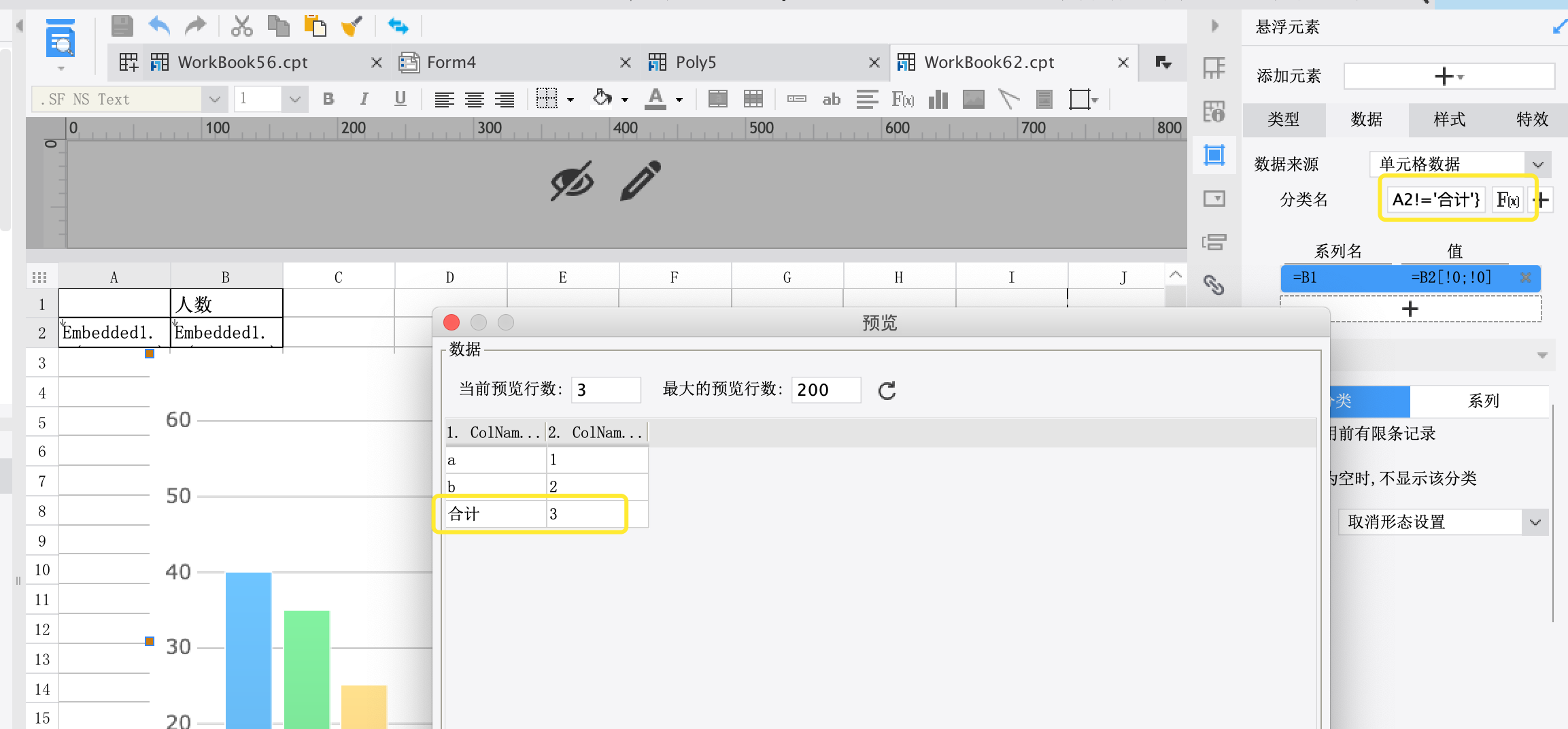Undo the last action
The height and width of the screenshot is (729, 1568).
159,27
